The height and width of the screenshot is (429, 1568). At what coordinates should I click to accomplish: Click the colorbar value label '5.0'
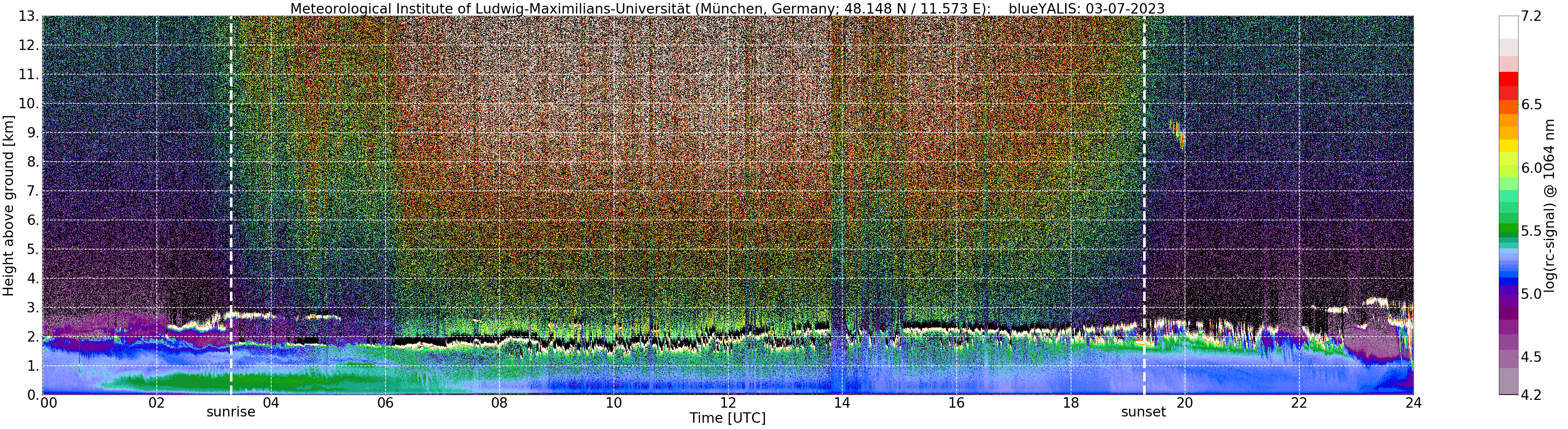(1531, 294)
